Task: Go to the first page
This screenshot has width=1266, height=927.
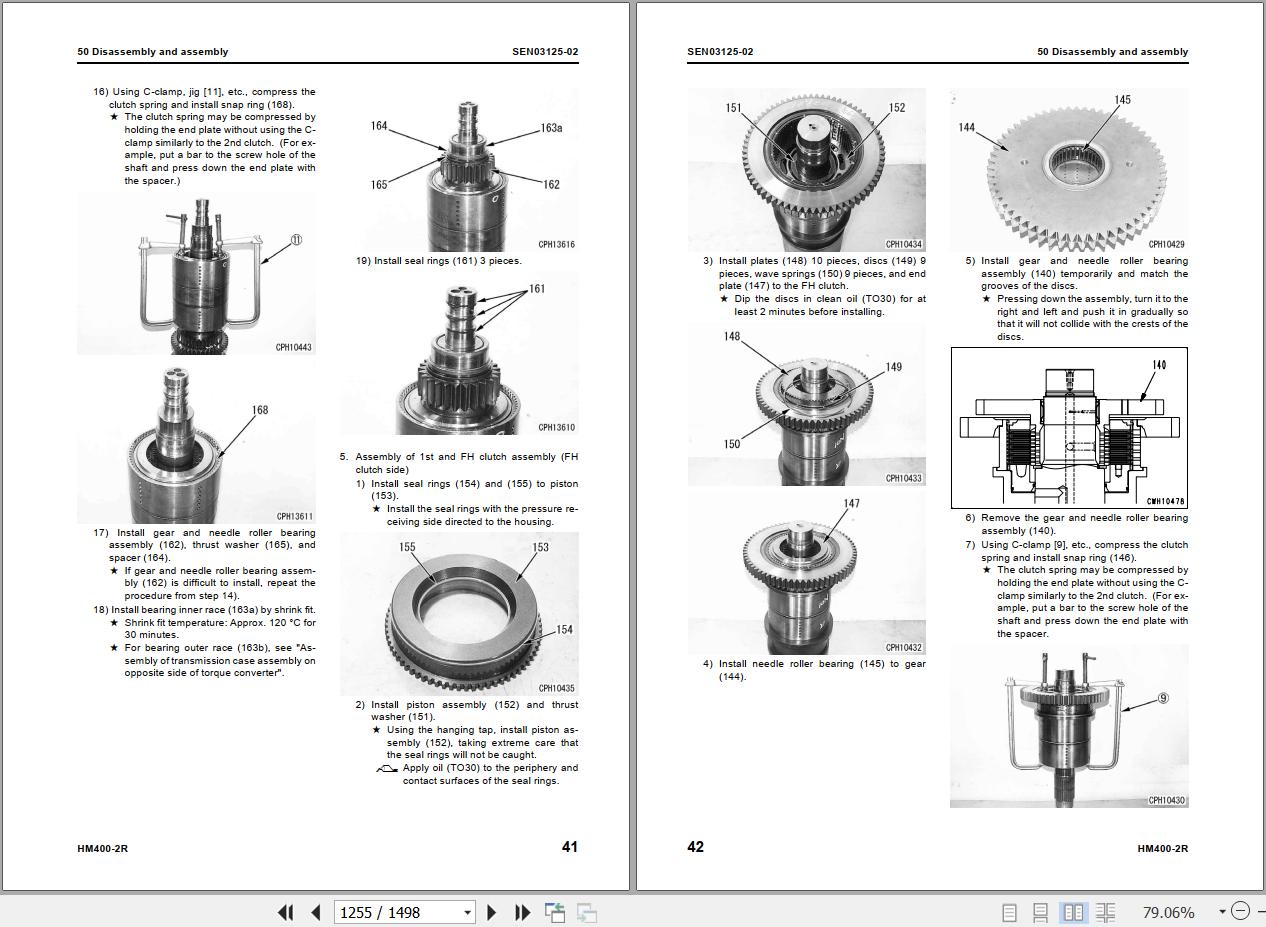Action: tap(285, 912)
